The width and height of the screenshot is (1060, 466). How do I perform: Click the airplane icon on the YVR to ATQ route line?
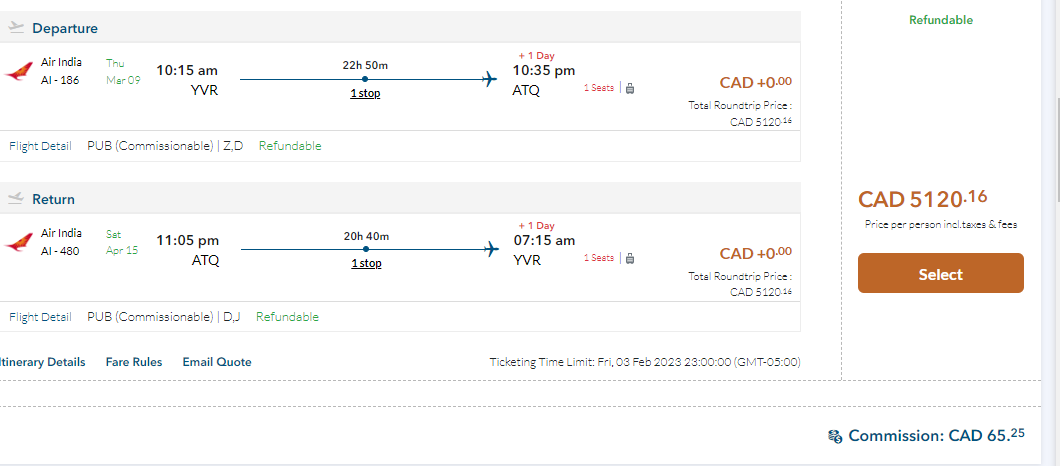click(x=490, y=79)
